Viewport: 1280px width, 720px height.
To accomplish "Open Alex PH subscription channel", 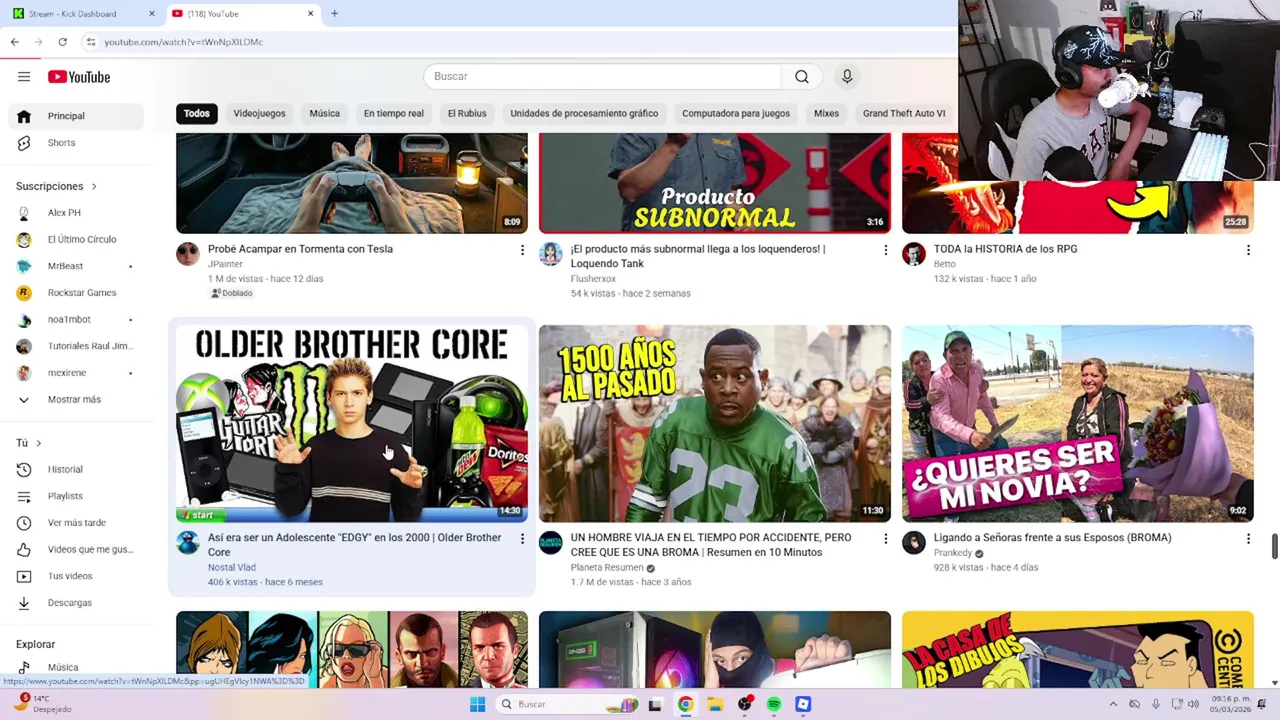I will (76, 213).
